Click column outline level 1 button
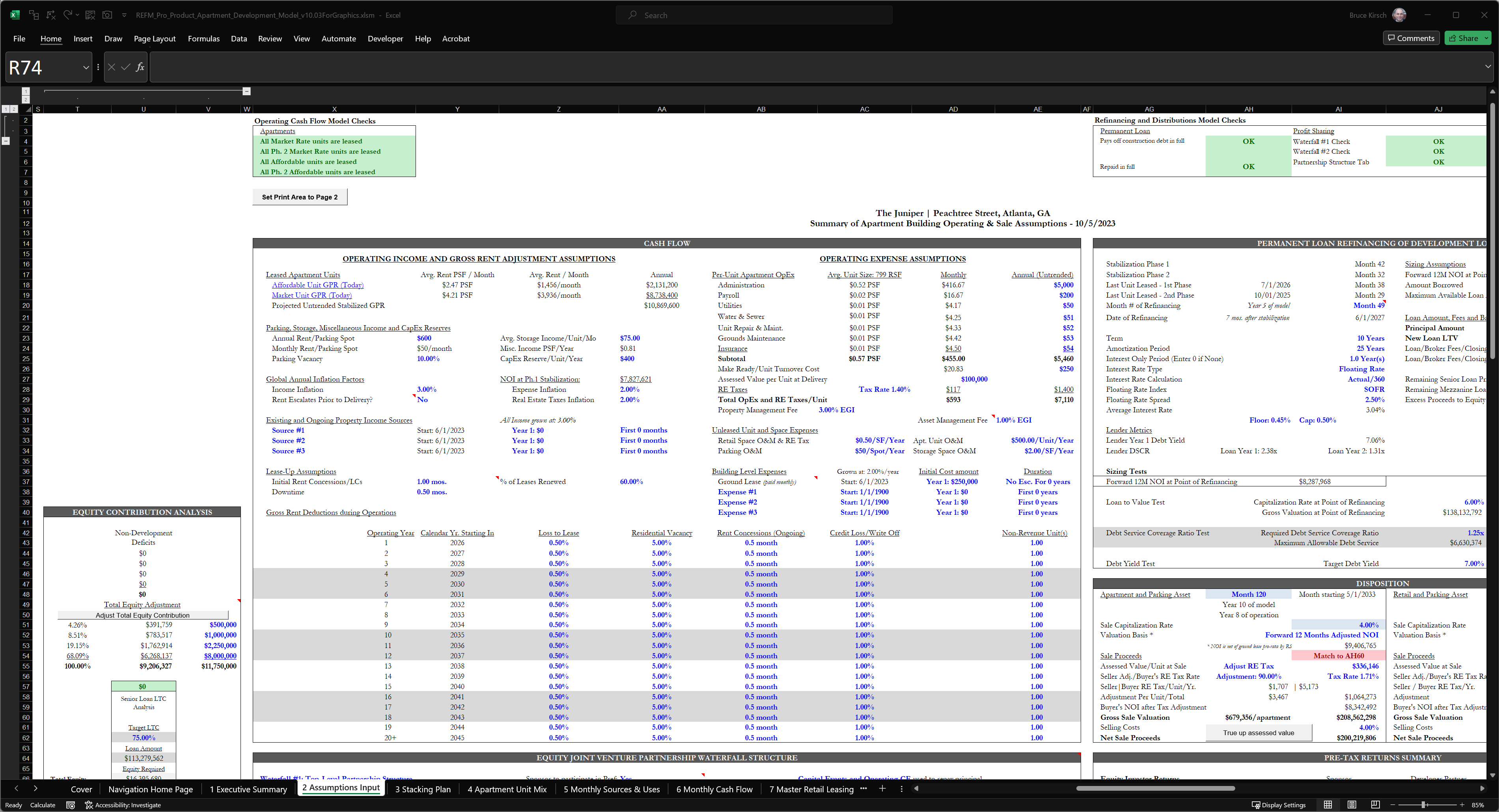Viewport: 1499px width, 812px height. pos(26,91)
